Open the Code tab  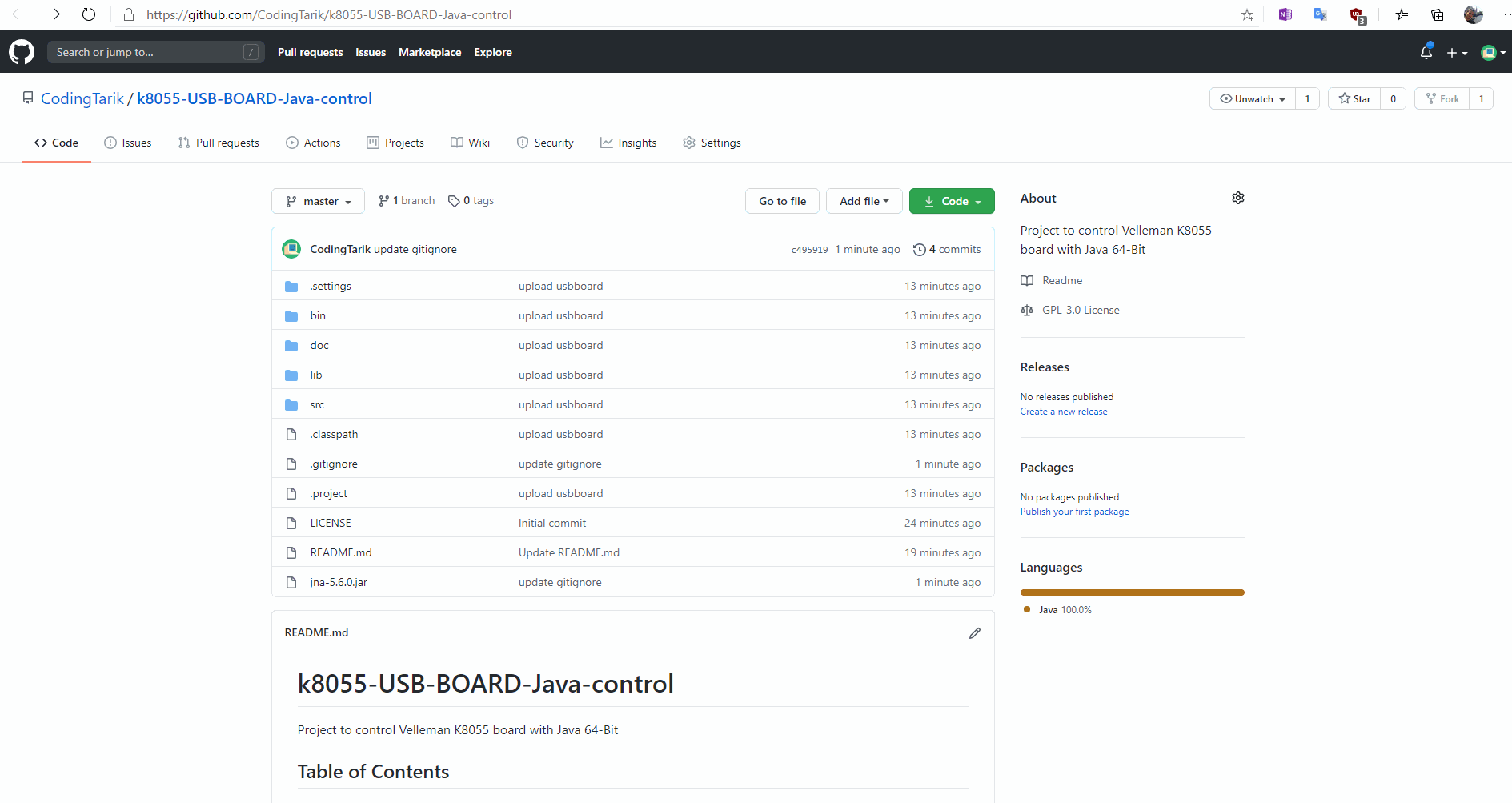[x=56, y=143]
